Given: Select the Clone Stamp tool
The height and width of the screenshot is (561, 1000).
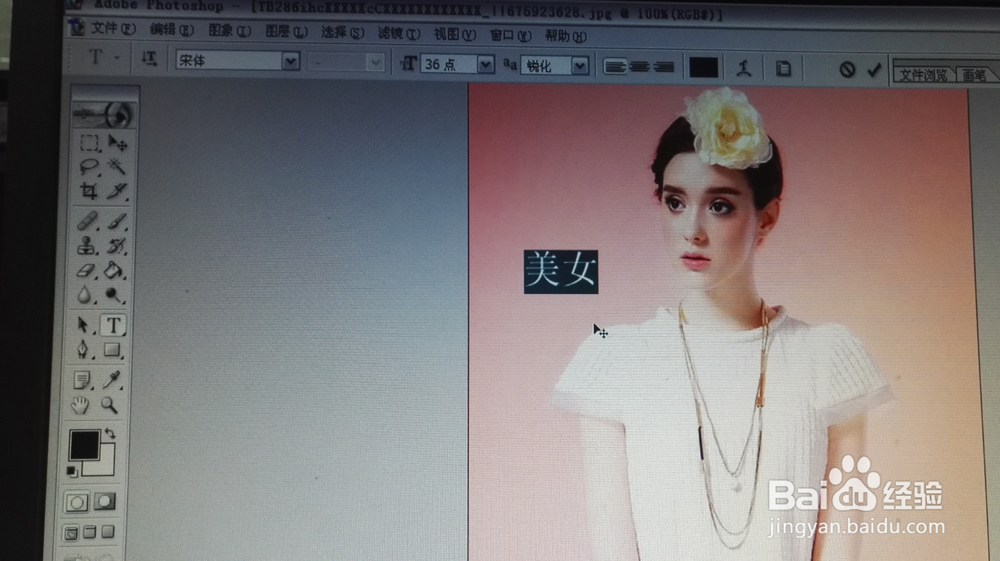Looking at the screenshot, I should coord(87,245).
